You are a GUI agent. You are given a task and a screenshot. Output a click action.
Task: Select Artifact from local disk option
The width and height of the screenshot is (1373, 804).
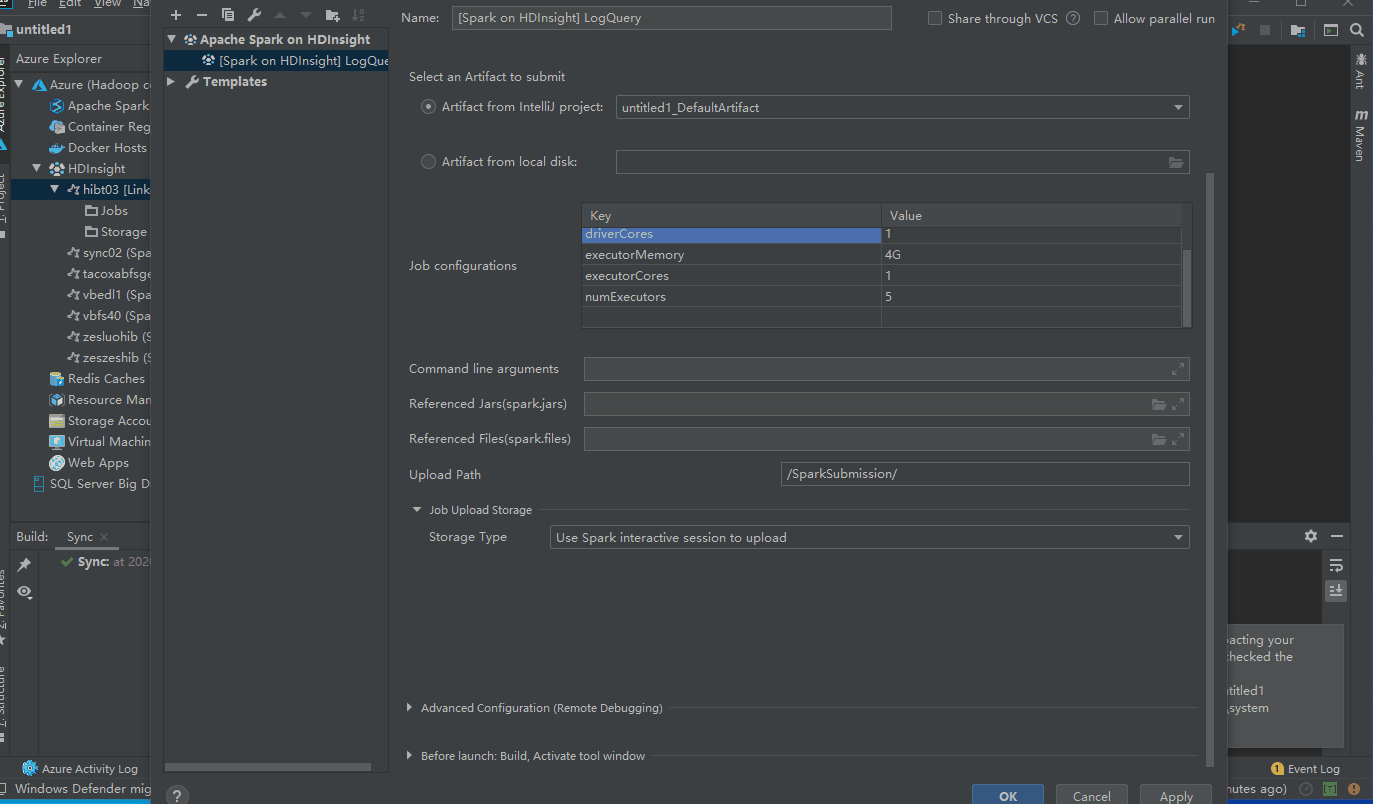tap(428, 161)
